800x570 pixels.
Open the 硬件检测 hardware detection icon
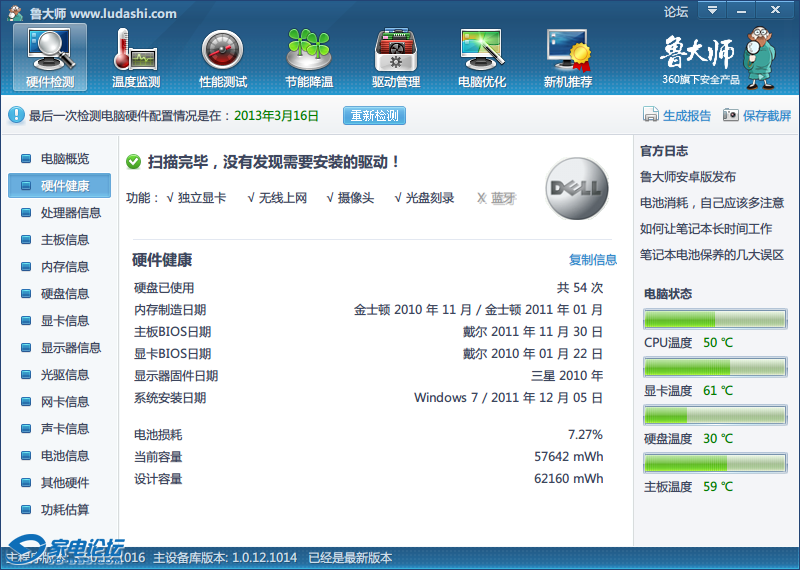50,56
